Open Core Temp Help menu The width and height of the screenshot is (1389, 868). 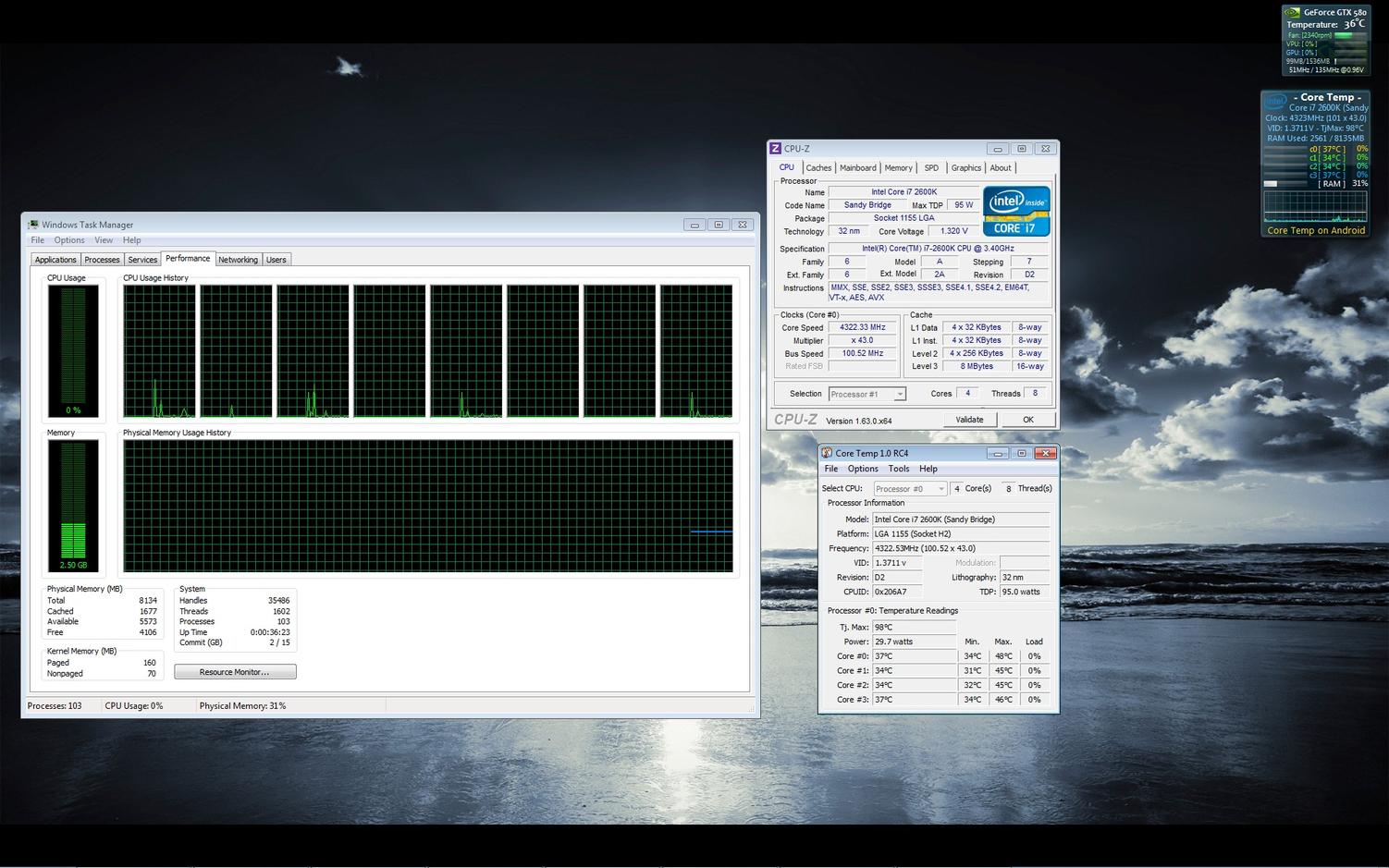928,469
